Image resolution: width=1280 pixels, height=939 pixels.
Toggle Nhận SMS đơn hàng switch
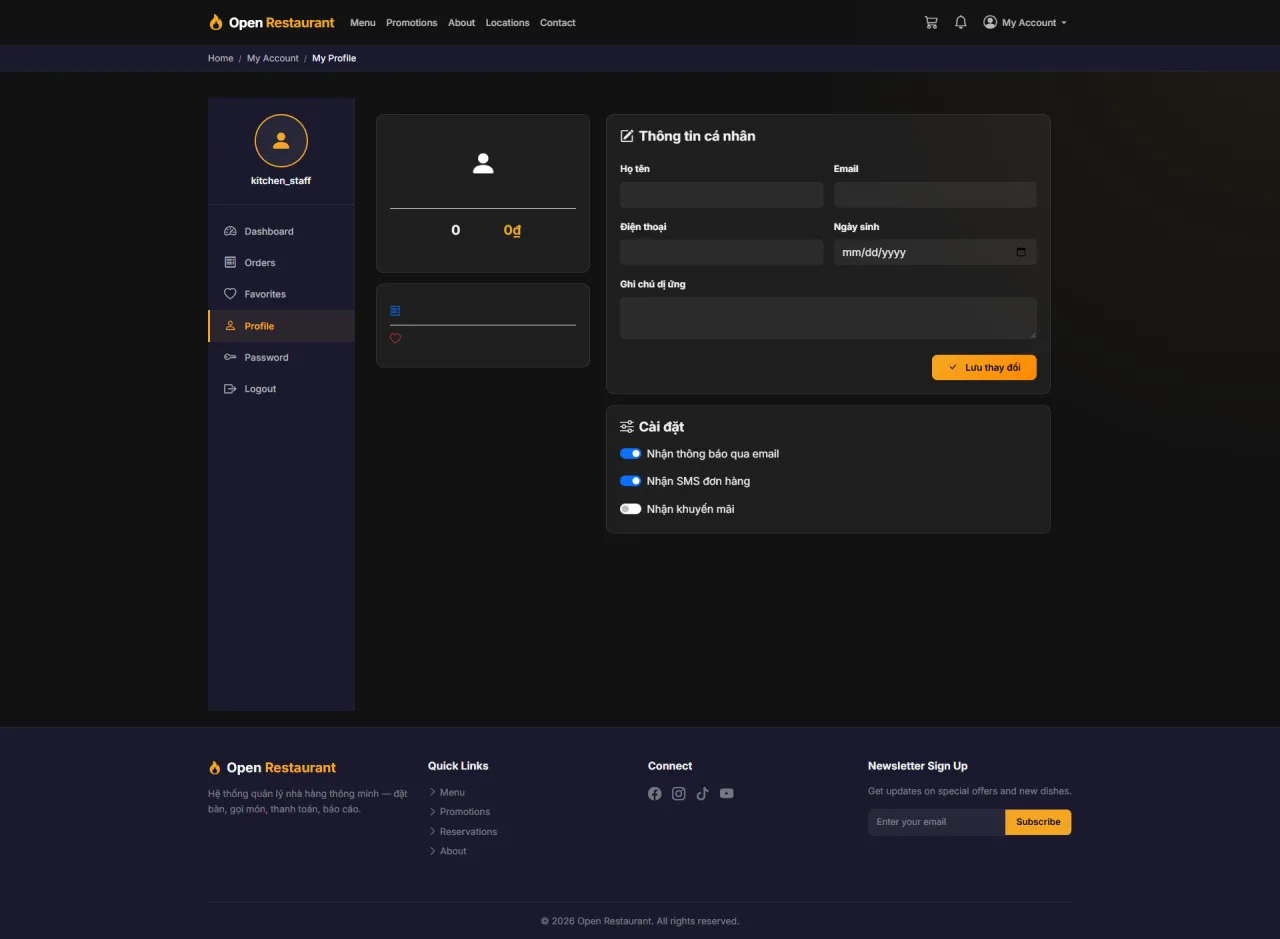pyautogui.click(x=631, y=481)
